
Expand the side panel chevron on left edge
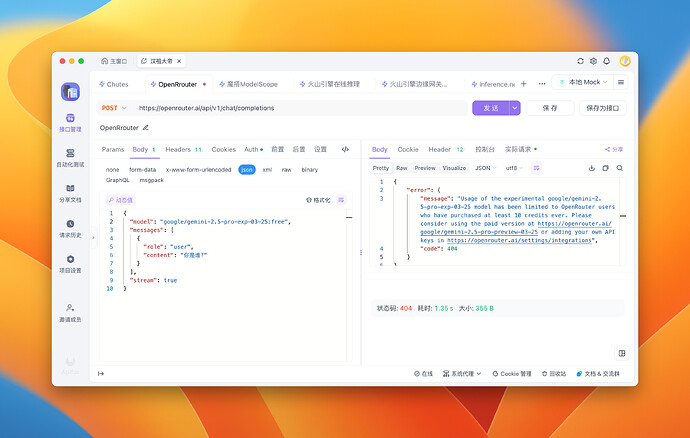(x=93, y=237)
